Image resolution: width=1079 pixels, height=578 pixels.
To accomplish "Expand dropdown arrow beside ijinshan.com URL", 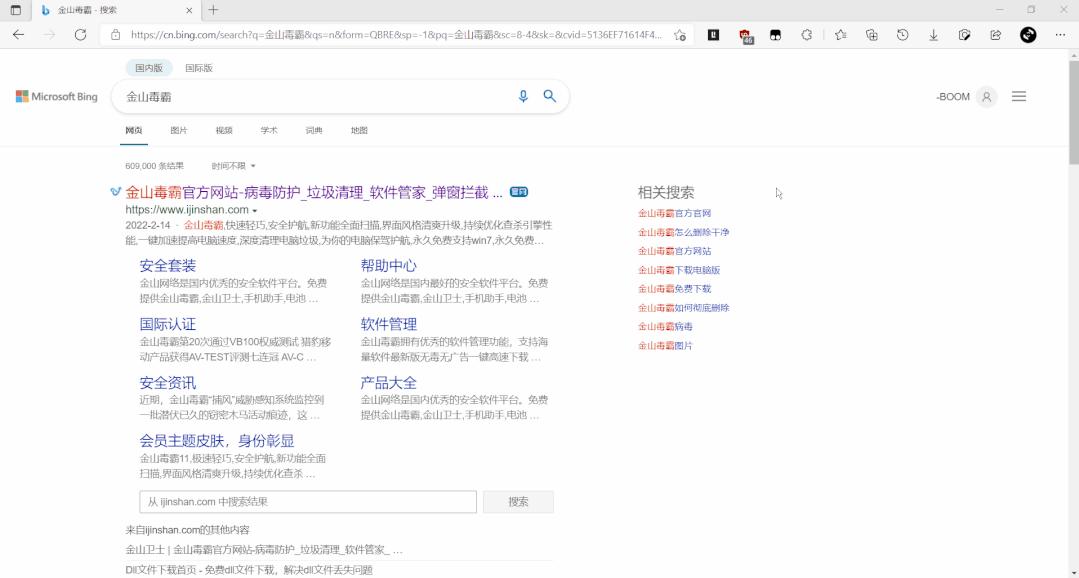I will click(255, 211).
